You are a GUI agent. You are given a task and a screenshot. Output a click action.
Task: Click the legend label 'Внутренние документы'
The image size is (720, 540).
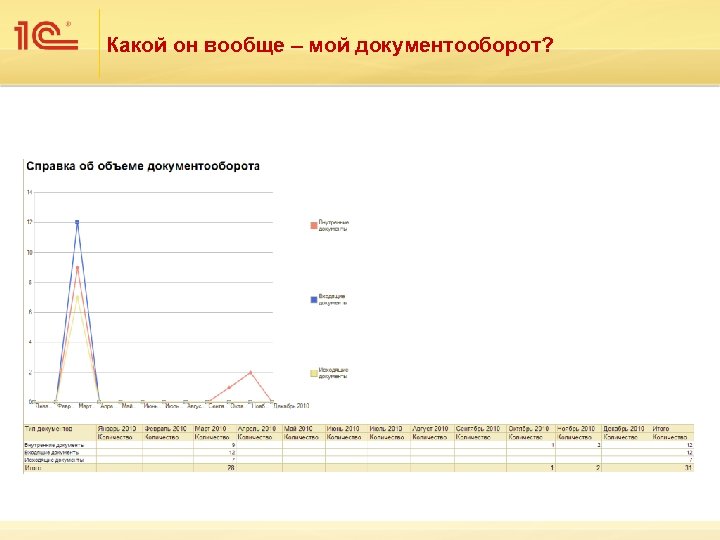pos(333,225)
